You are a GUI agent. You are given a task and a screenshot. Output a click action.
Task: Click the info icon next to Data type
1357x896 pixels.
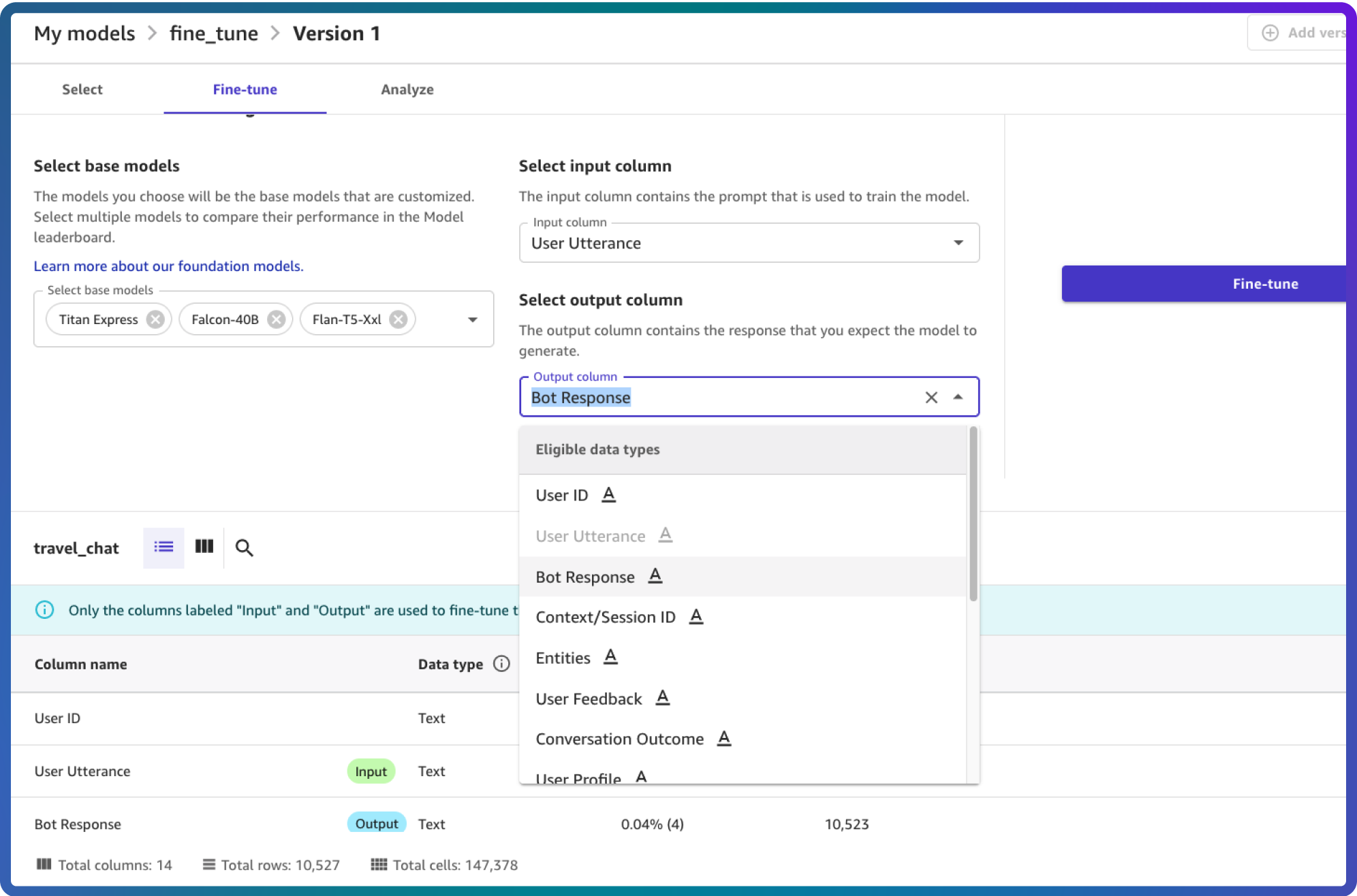(501, 664)
